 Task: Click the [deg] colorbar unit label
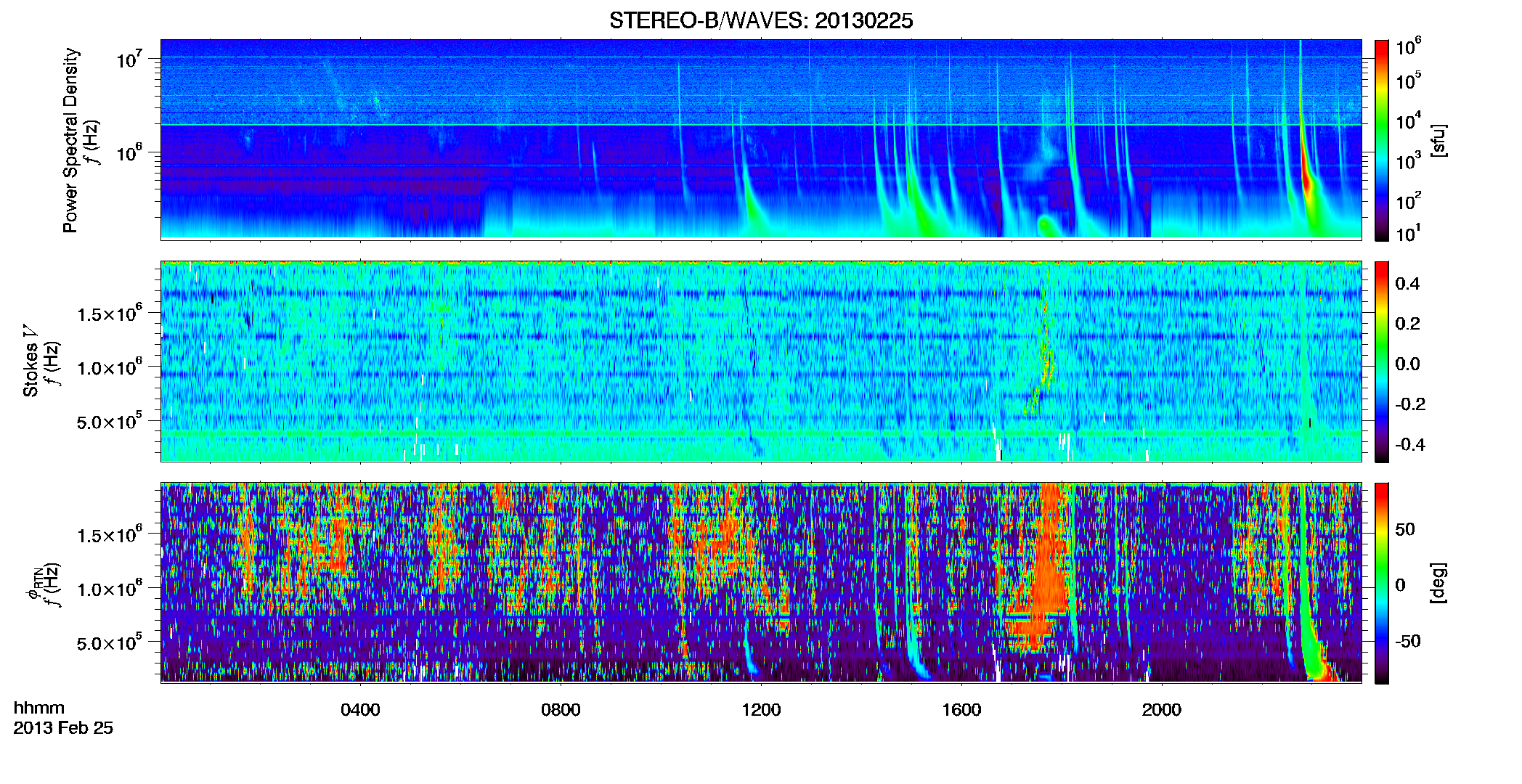click(1438, 583)
